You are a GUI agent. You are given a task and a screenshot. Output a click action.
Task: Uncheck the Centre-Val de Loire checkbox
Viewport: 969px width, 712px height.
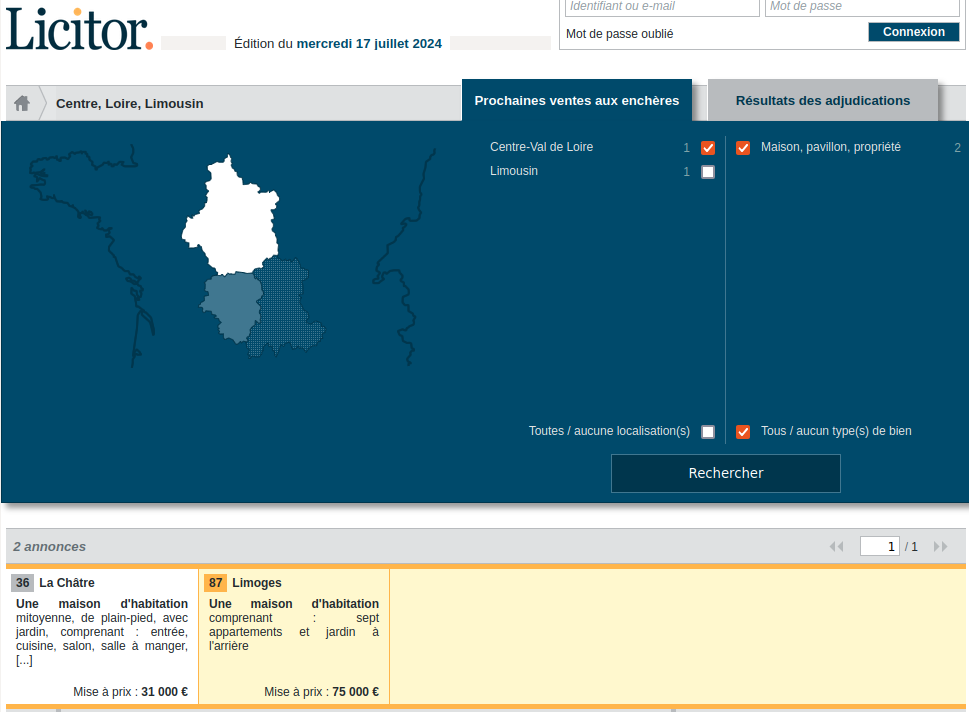coord(708,148)
